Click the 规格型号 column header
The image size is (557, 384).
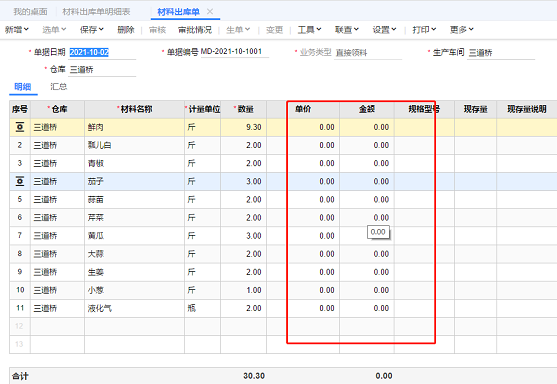click(x=424, y=109)
